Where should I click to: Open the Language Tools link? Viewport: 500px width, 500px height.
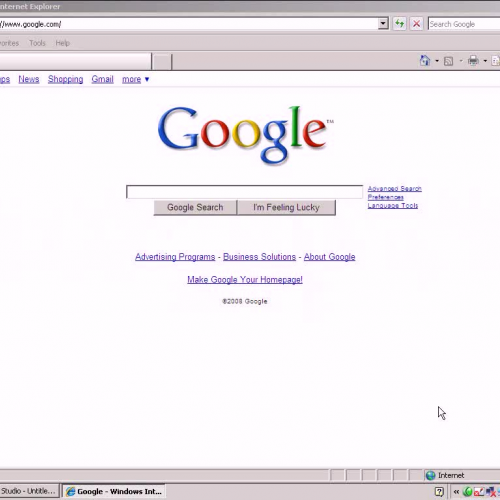[393, 206]
